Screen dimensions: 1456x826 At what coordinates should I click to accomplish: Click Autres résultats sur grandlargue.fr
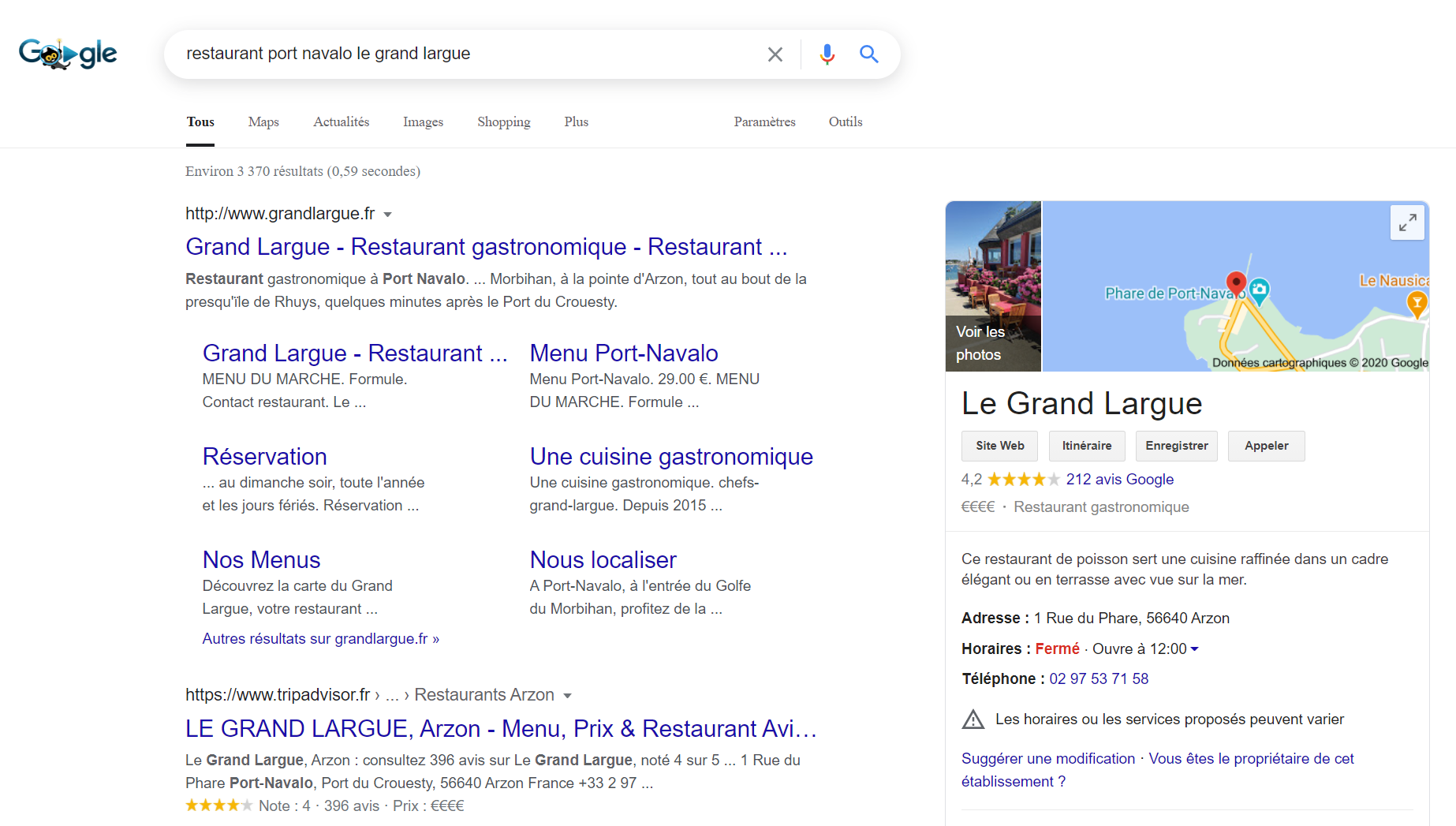(x=320, y=638)
